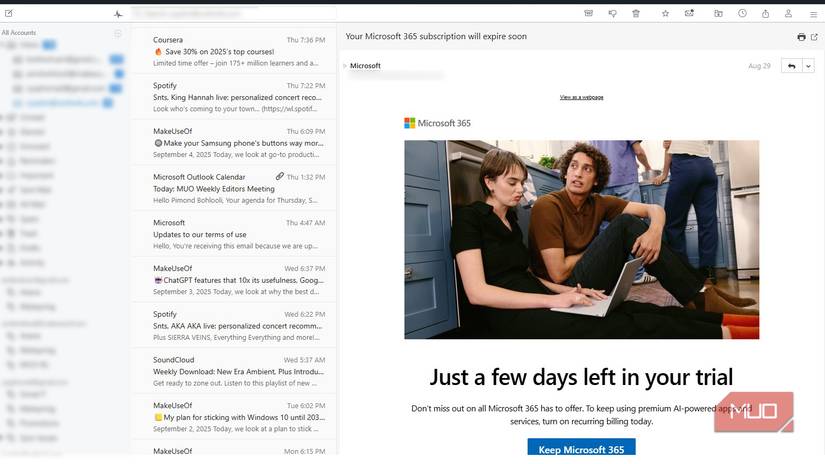Expand the Microsoft sender details arrow
The height and width of the screenshot is (464, 825).
(x=345, y=66)
